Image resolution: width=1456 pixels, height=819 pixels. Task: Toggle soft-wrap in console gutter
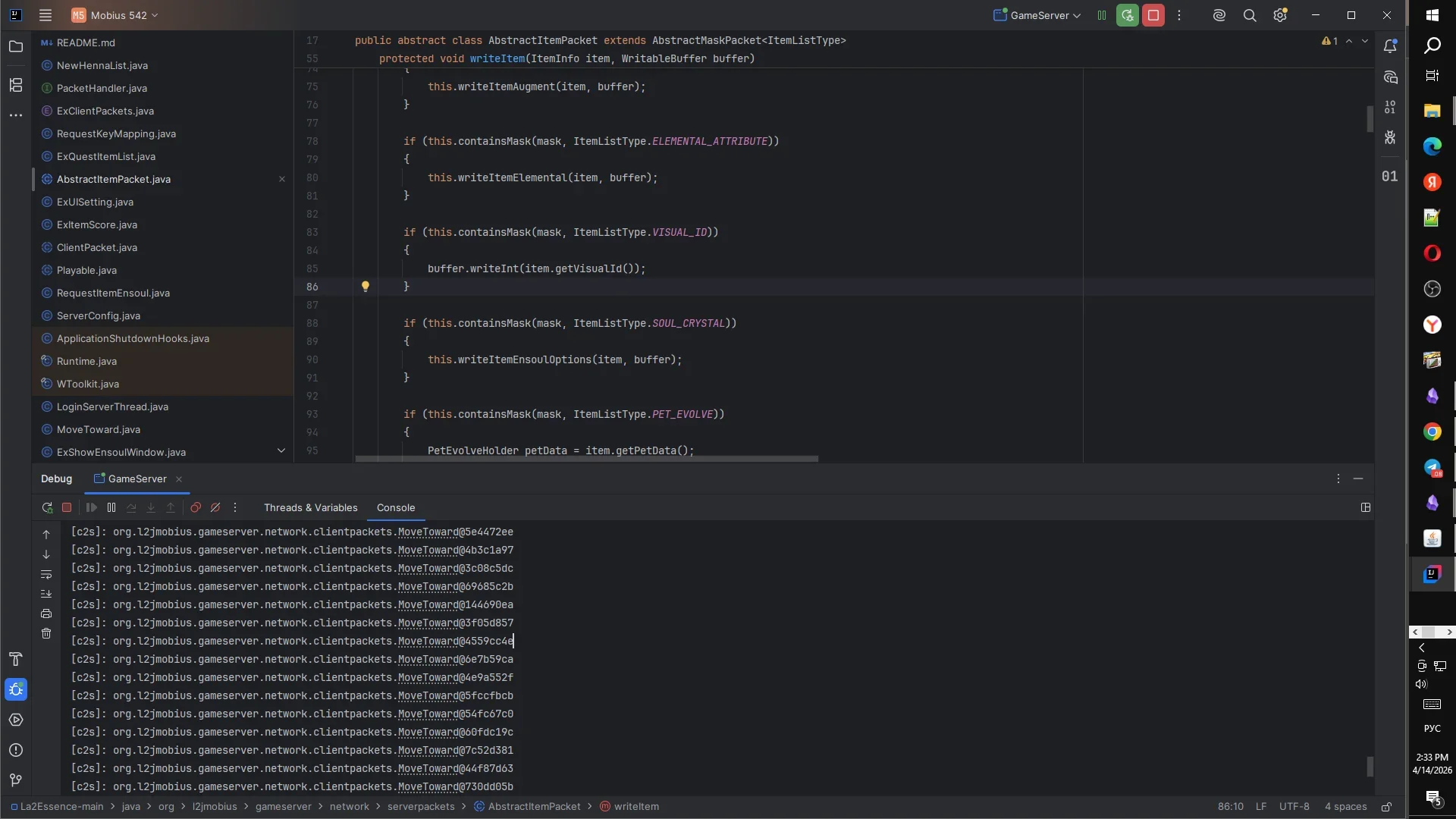[x=46, y=574]
